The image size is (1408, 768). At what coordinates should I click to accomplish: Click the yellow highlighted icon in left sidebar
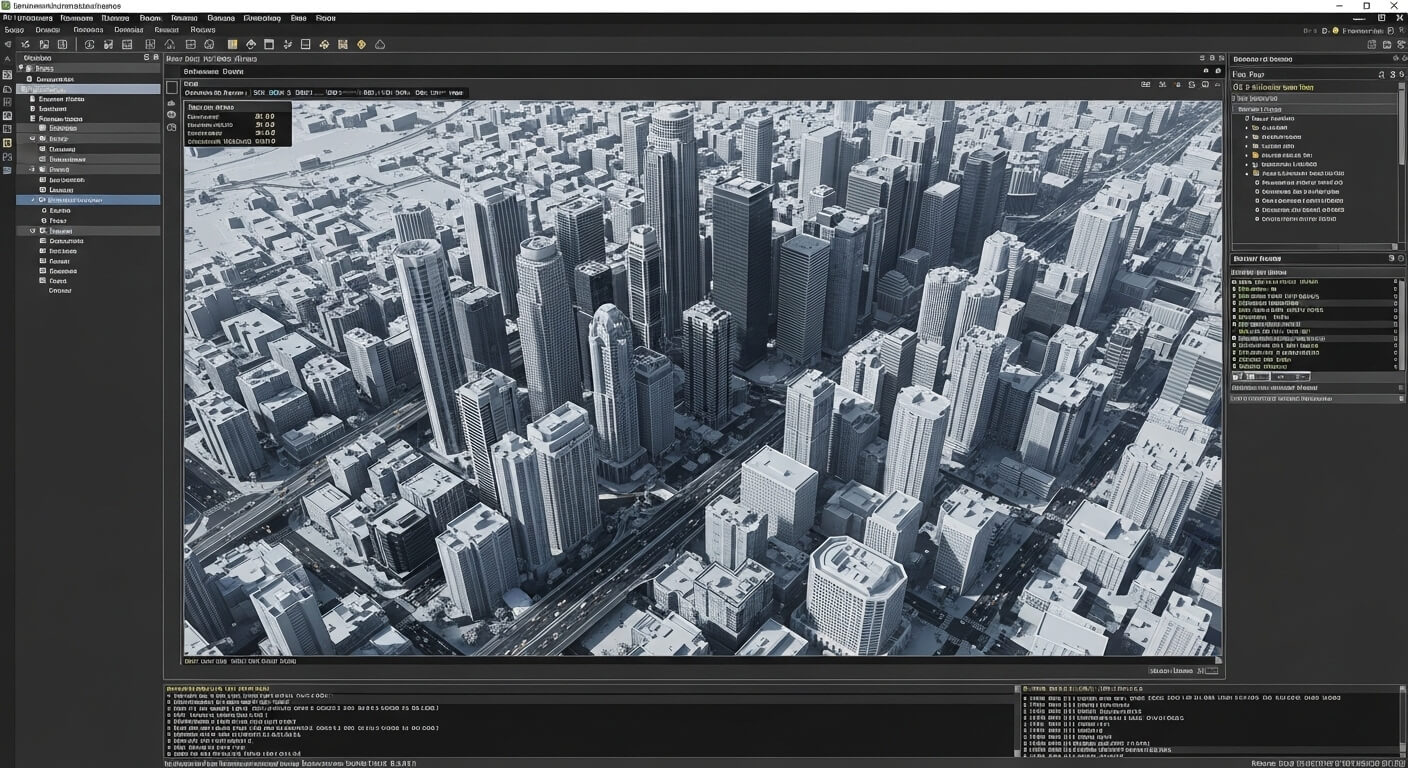(x=8, y=143)
